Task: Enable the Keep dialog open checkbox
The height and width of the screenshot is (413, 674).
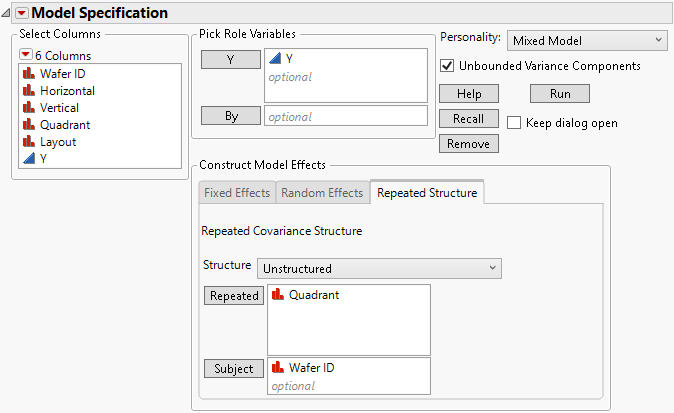Action: point(514,123)
